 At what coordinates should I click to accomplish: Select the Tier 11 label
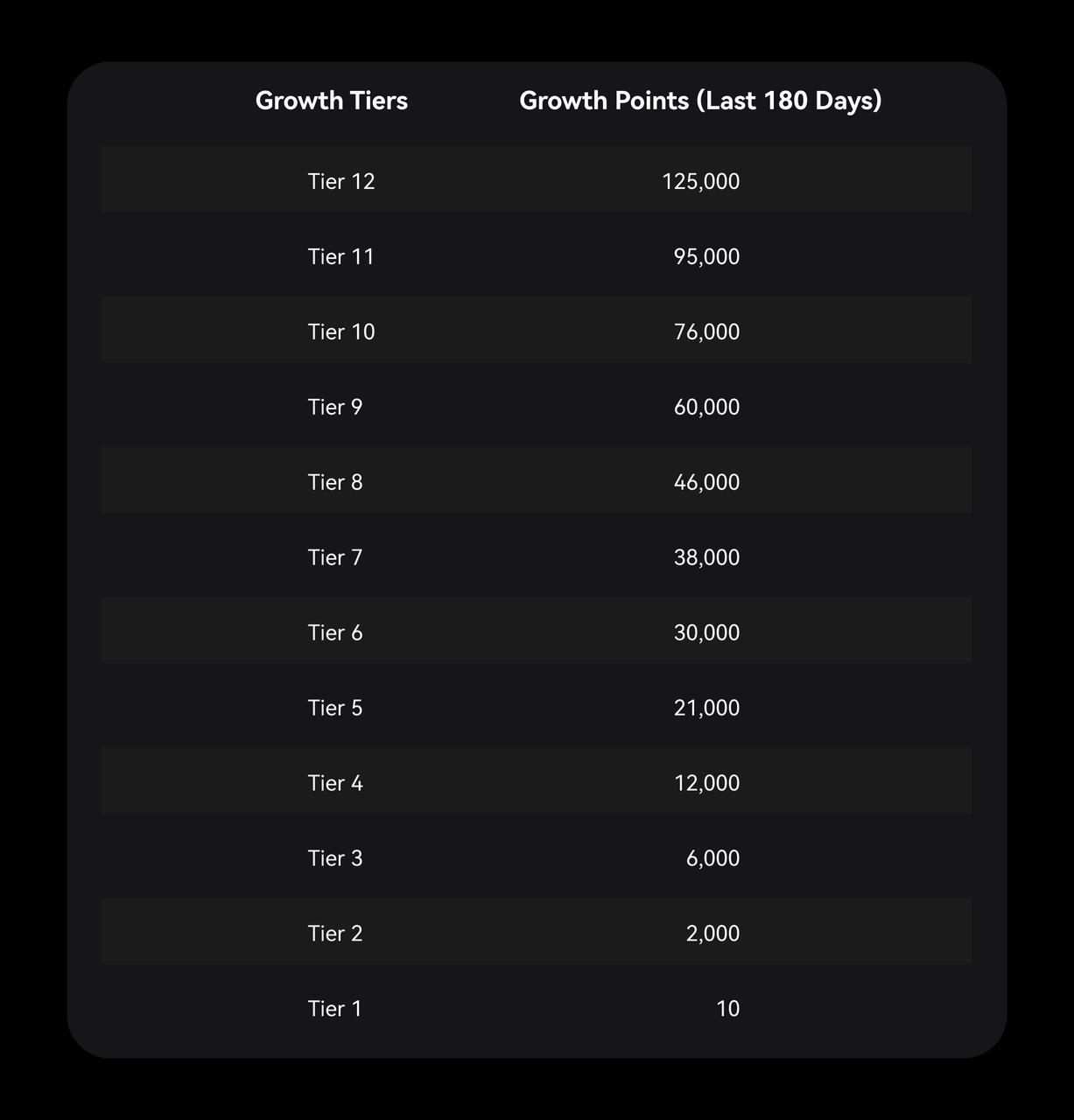point(340,256)
